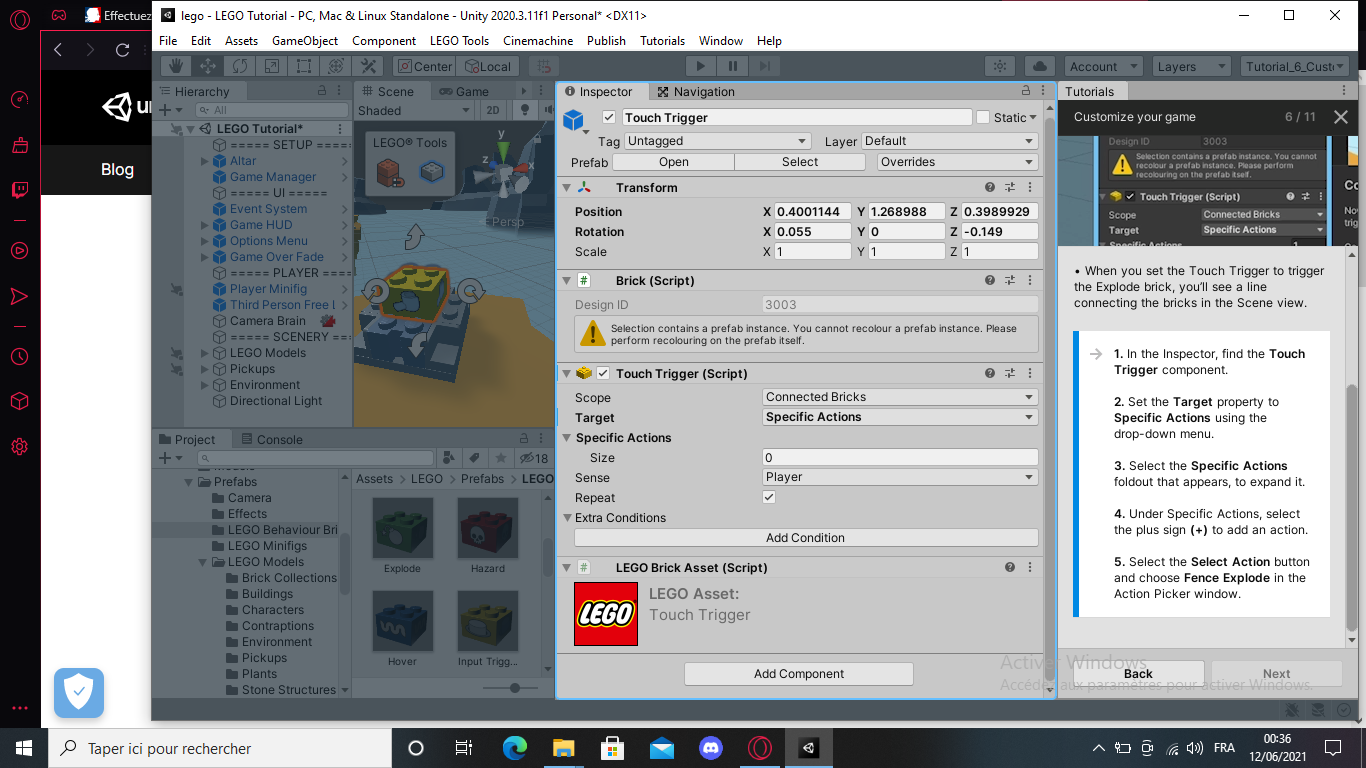The height and width of the screenshot is (768, 1366).
Task: Select the Move tool
Action: [x=206, y=65]
